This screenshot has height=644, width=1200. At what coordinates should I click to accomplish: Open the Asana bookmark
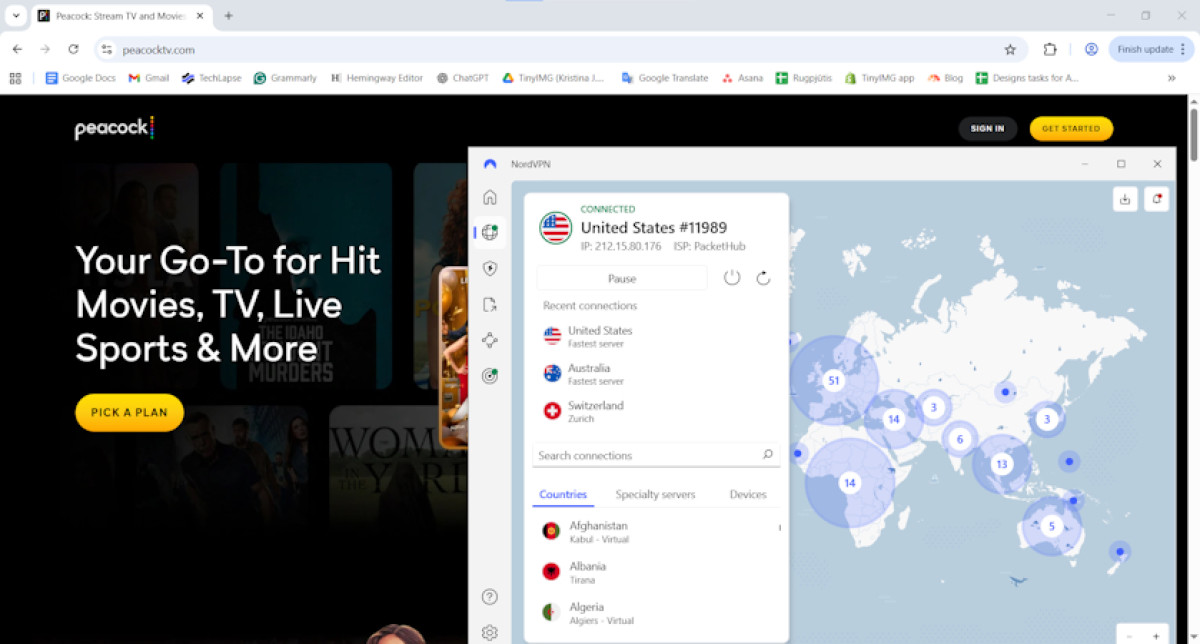742,78
